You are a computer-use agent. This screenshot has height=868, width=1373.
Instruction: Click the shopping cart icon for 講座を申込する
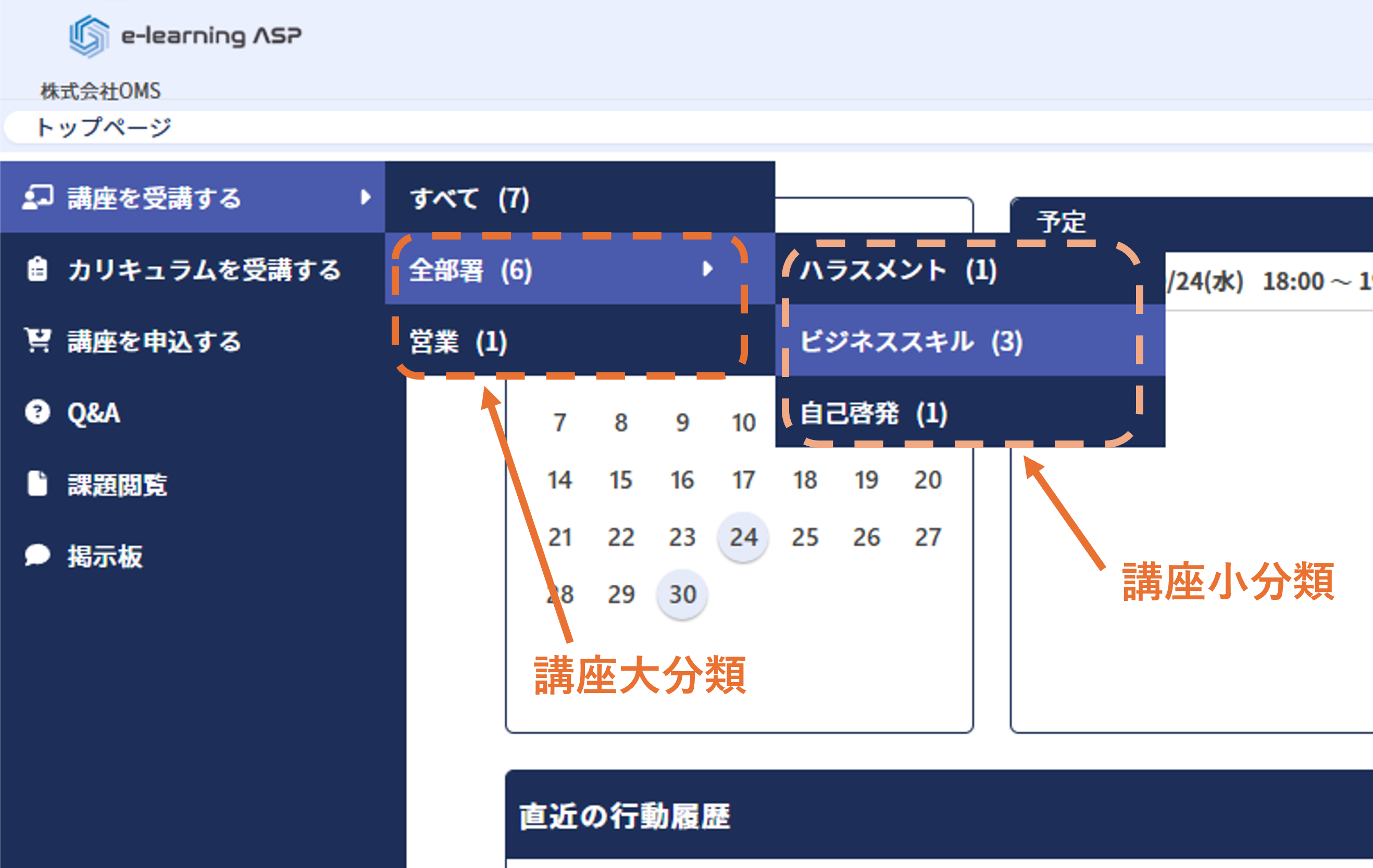(38, 340)
